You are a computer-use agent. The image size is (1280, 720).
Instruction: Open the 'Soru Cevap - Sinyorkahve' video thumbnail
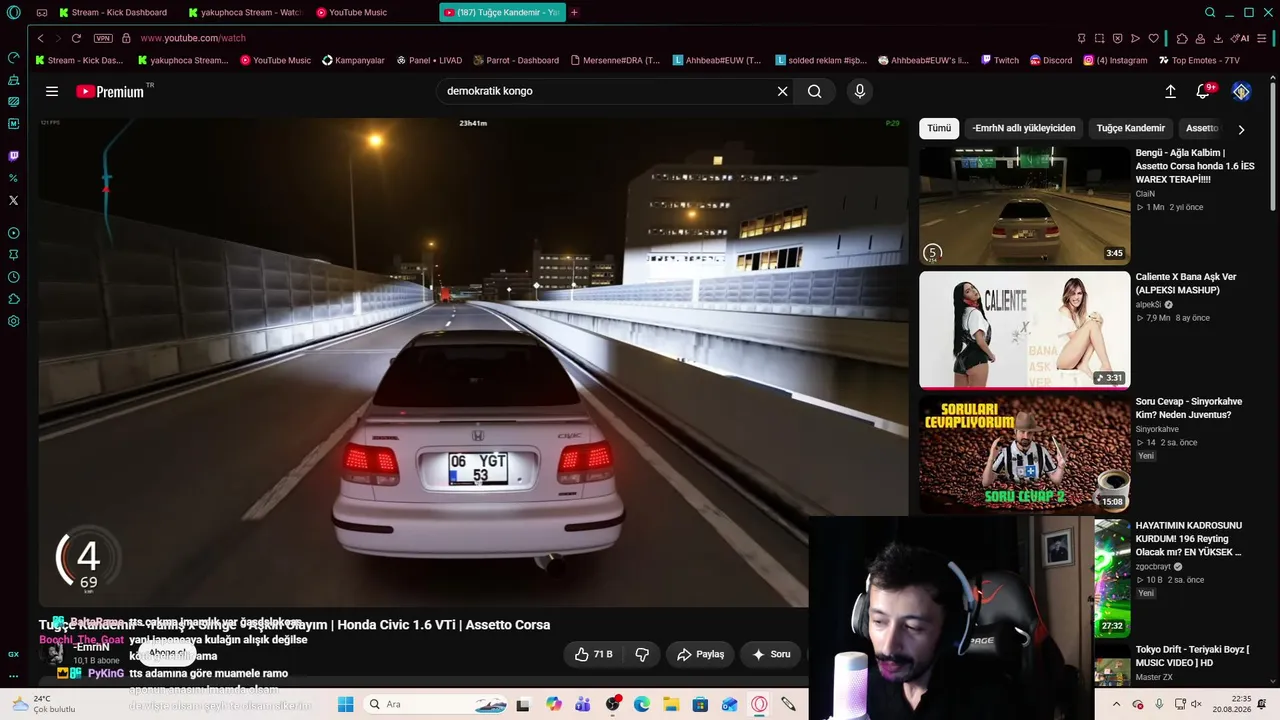1024,454
